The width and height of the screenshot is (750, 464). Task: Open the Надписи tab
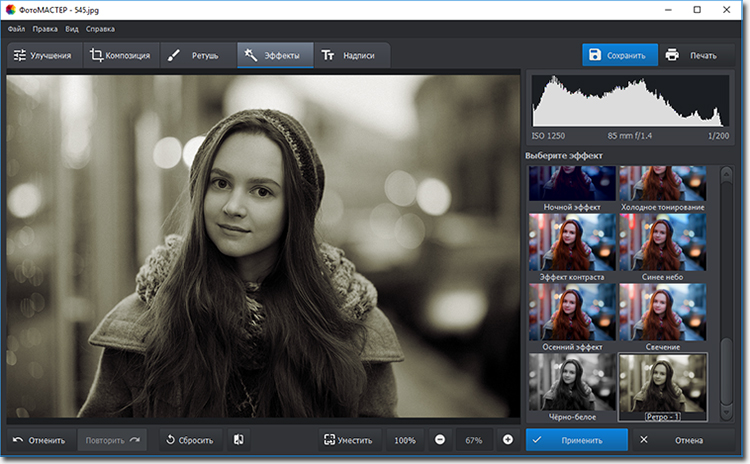[349, 55]
